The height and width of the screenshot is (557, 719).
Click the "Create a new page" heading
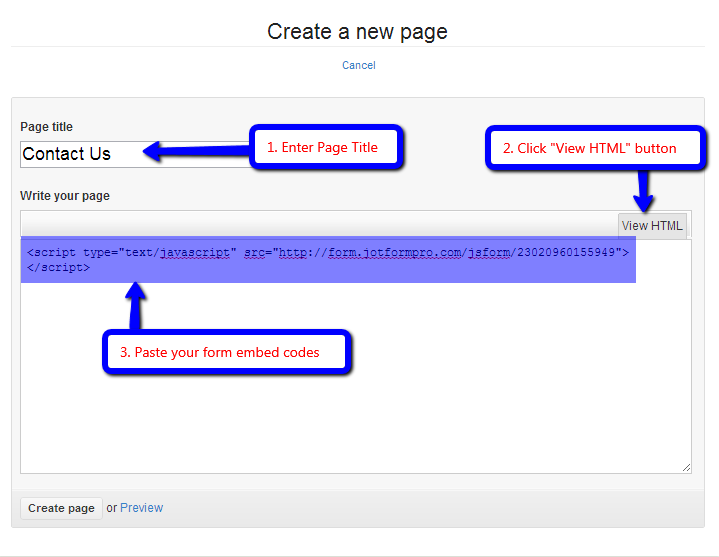[x=357, y=32]
